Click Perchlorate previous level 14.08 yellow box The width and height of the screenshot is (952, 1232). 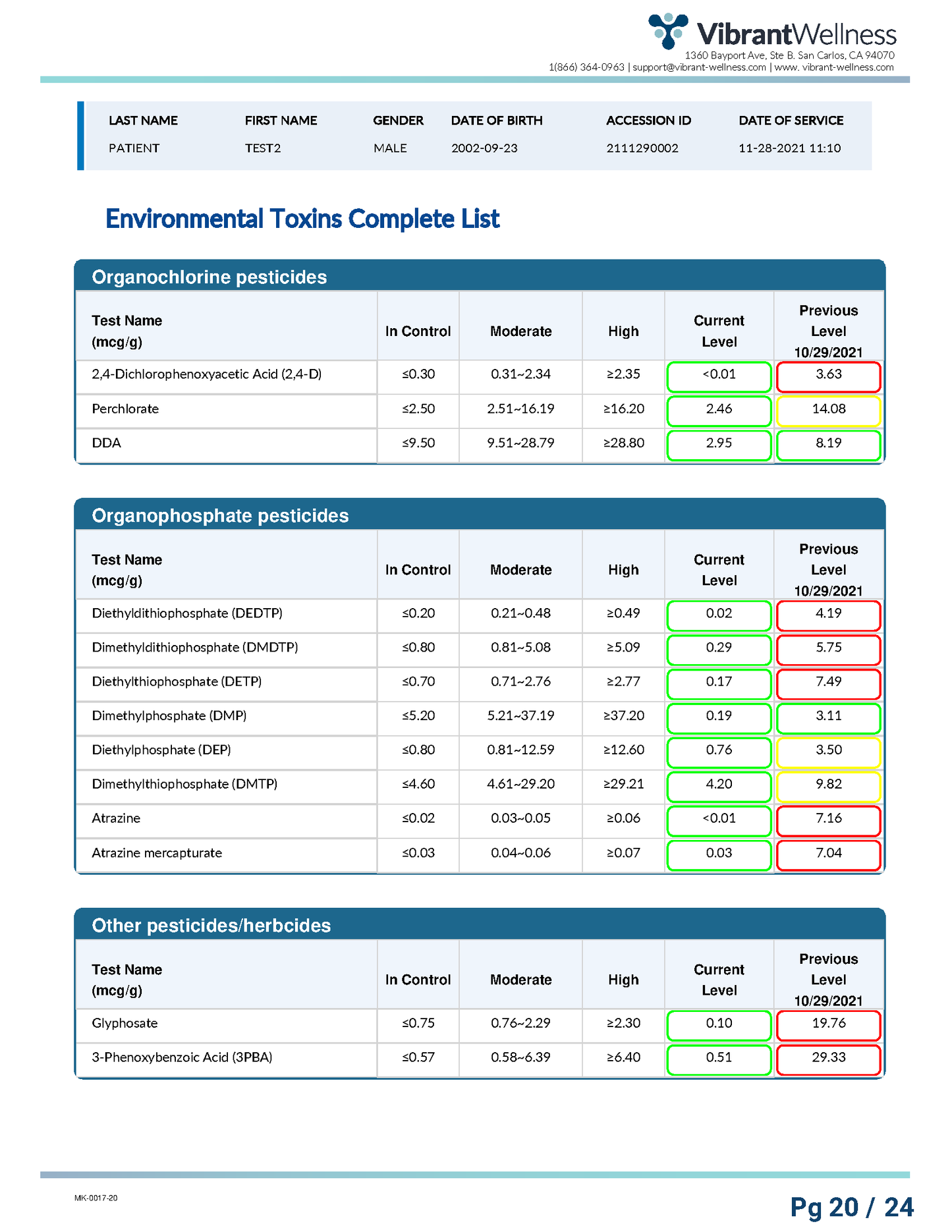coord(829,411)
